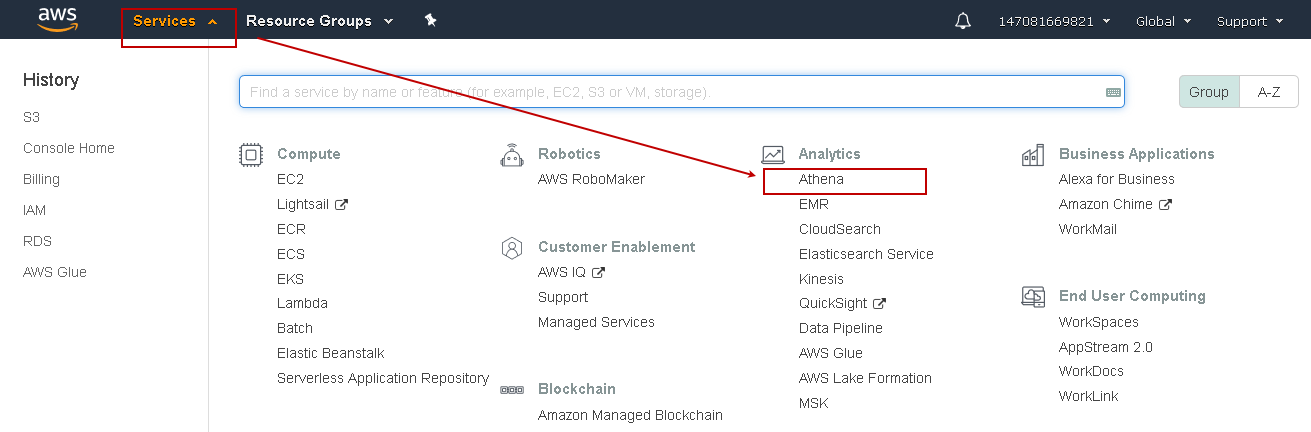Click the Compute category chip icon
The width and height of the screenshot is (1311, 432).
251,154
